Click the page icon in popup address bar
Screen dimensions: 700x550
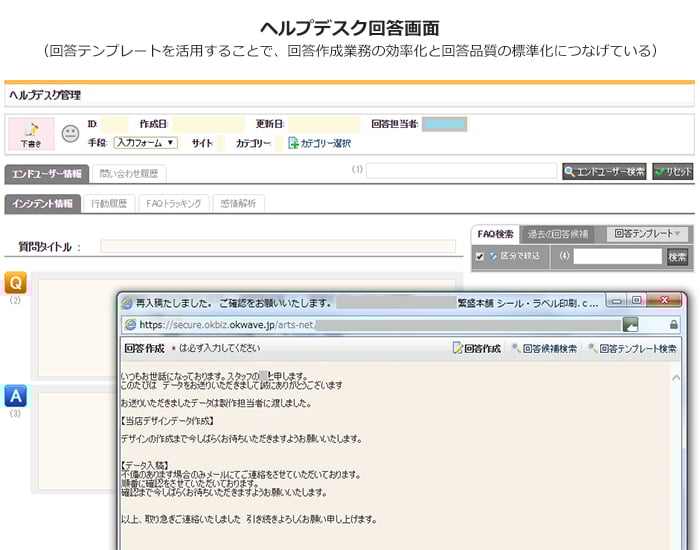tap(130, 325)
